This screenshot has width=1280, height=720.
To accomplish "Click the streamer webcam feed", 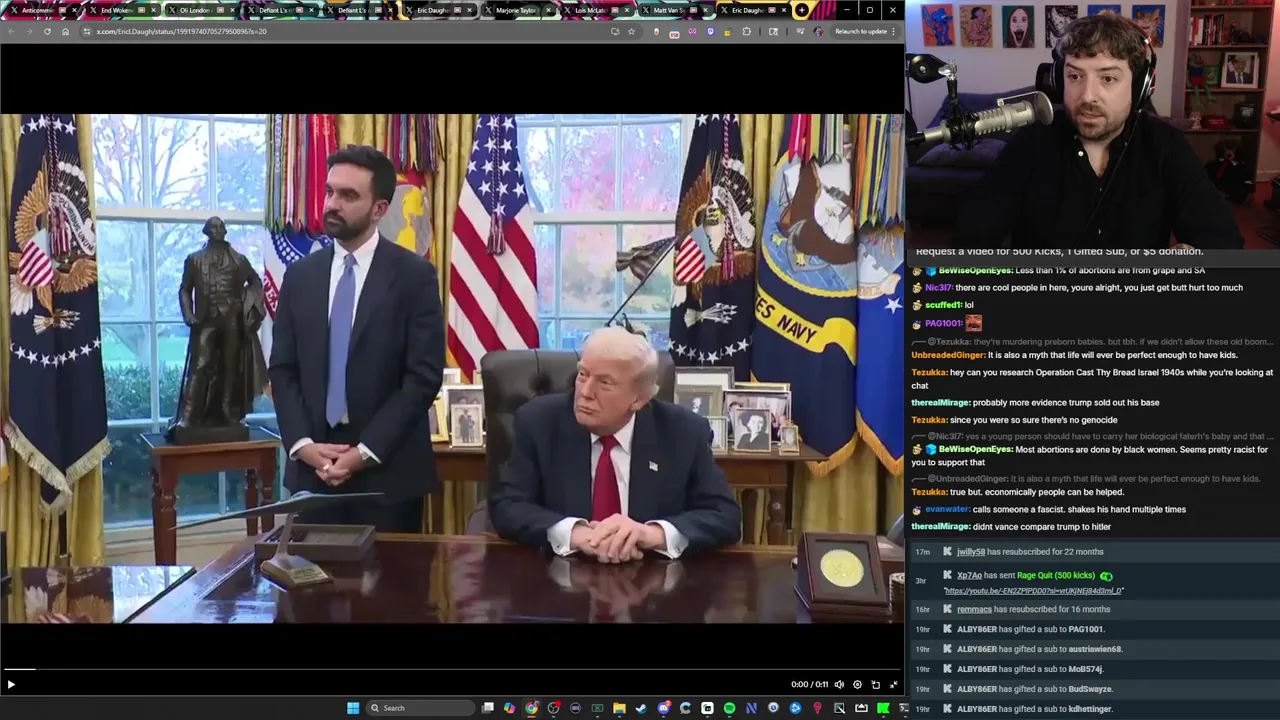I will [1092, 124].
